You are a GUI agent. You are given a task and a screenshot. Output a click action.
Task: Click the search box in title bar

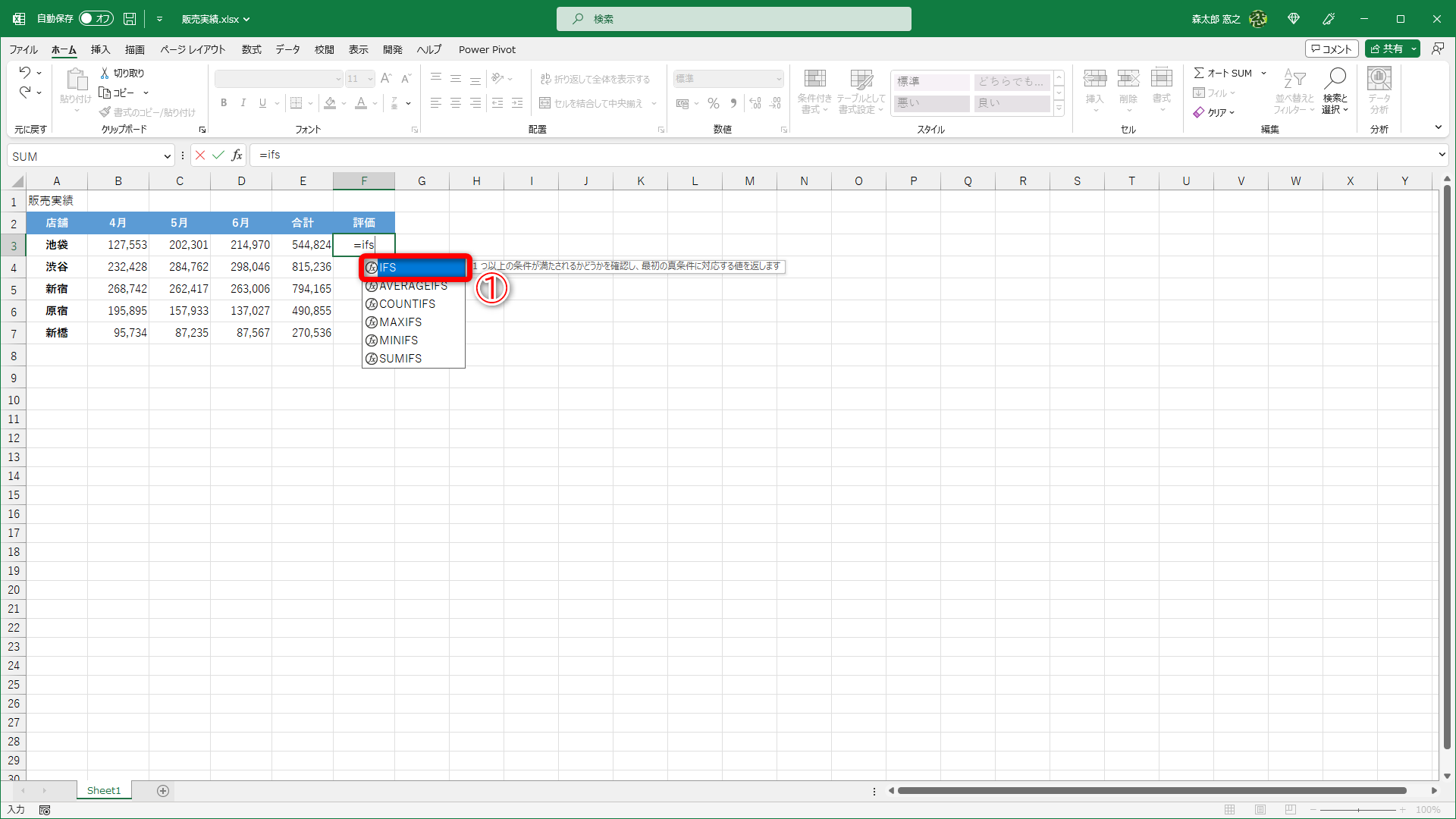tap(733, 19)
